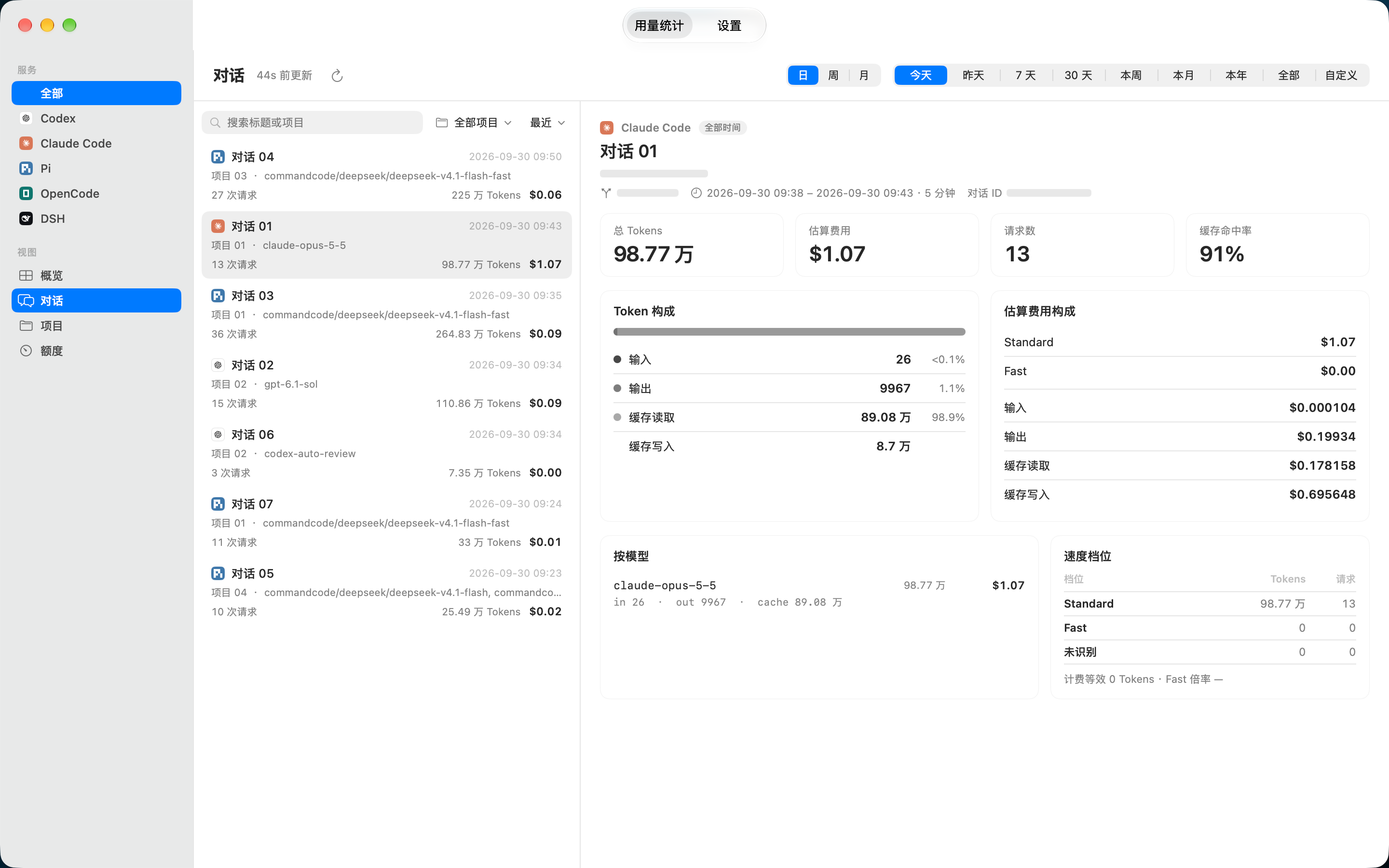The width and height of the screenshot is (1389, 868).
Task: Click the Pi icon on 对话 04 row
Action: (x=218, y=157)
